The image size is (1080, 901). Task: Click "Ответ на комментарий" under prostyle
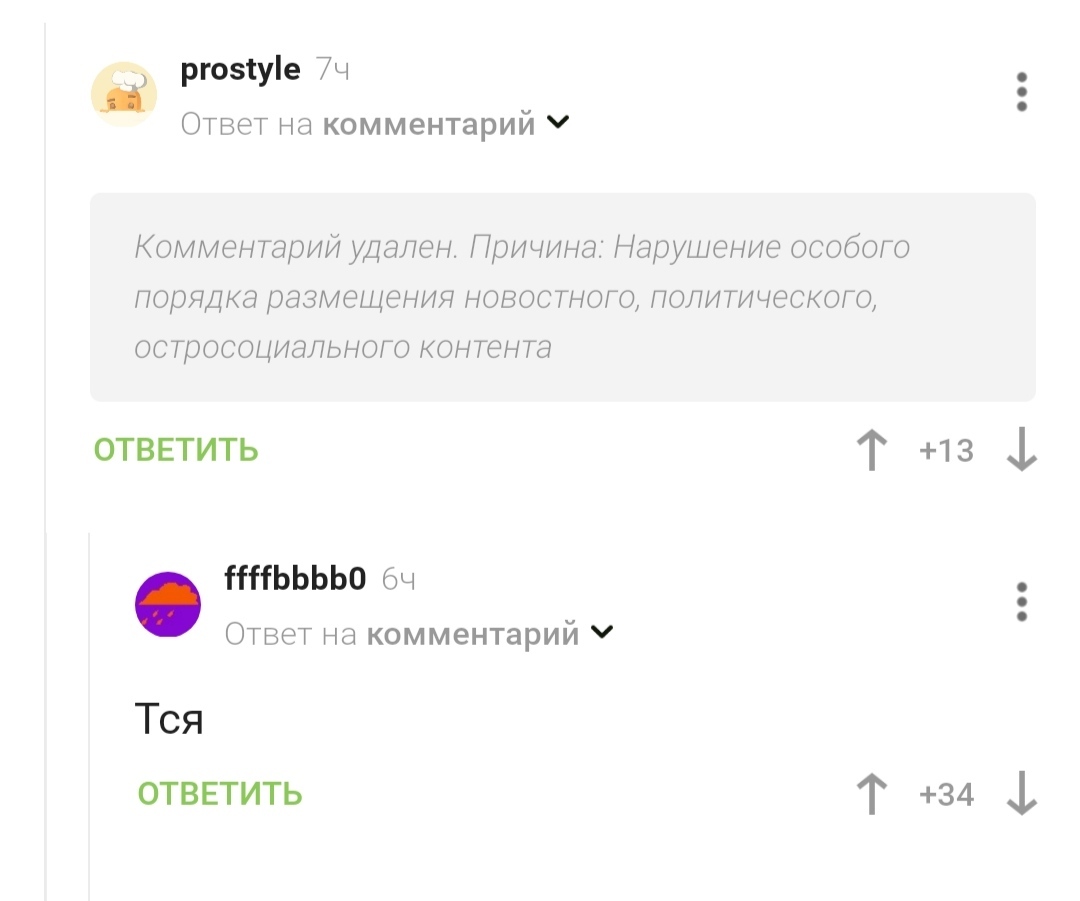pos(358,124)
